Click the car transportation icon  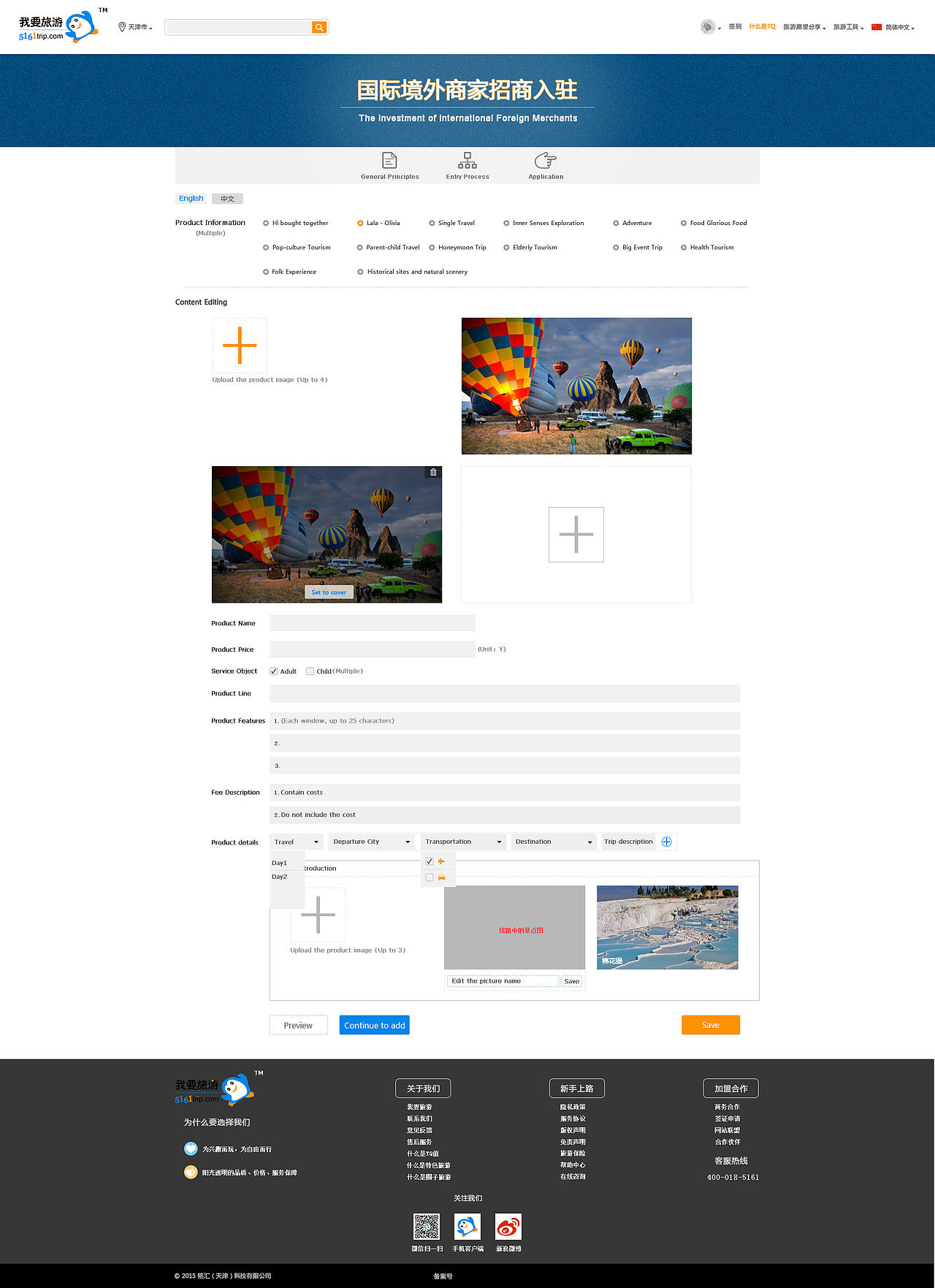441,877
